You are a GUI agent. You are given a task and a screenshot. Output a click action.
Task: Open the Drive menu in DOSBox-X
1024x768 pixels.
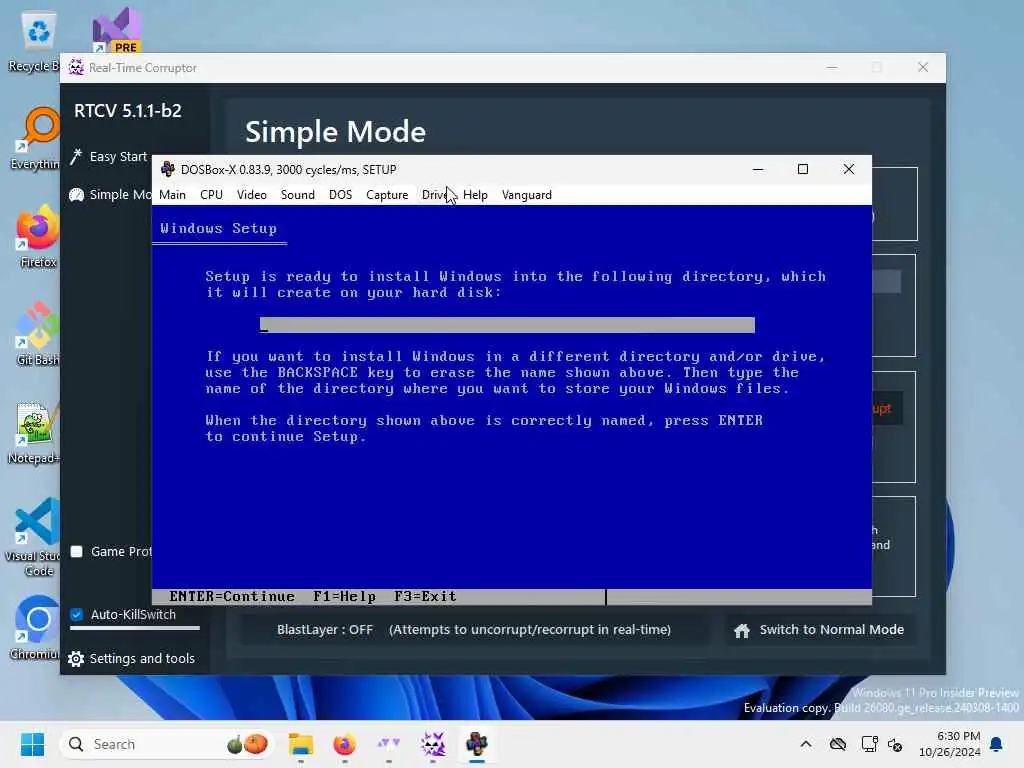pos(436,195)
